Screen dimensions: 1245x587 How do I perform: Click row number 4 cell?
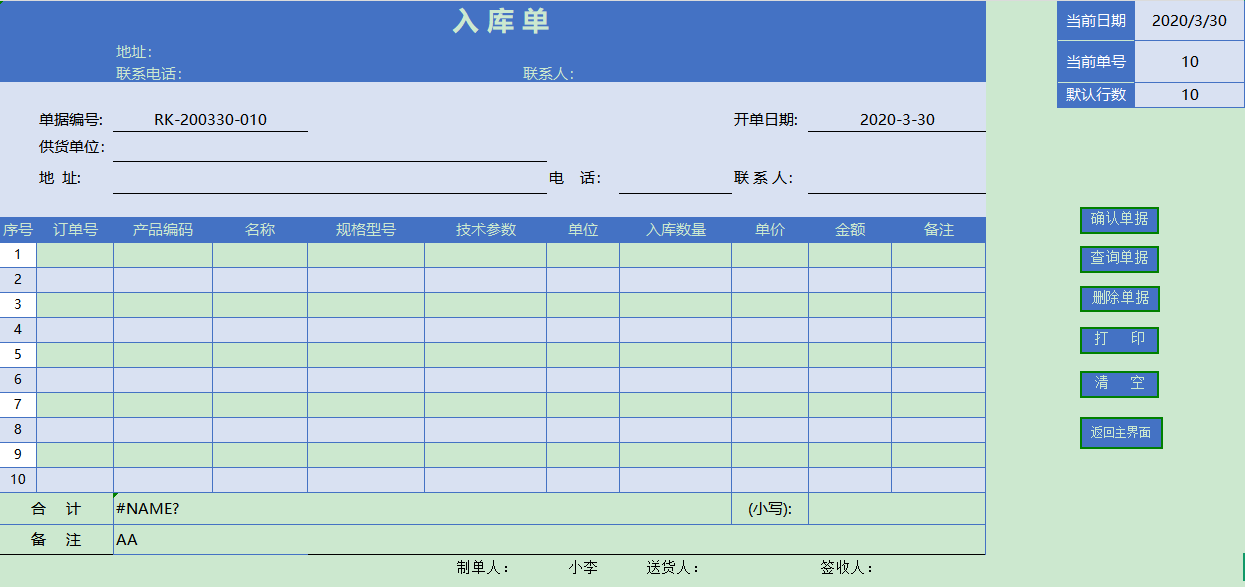click(x=18, y=330)
